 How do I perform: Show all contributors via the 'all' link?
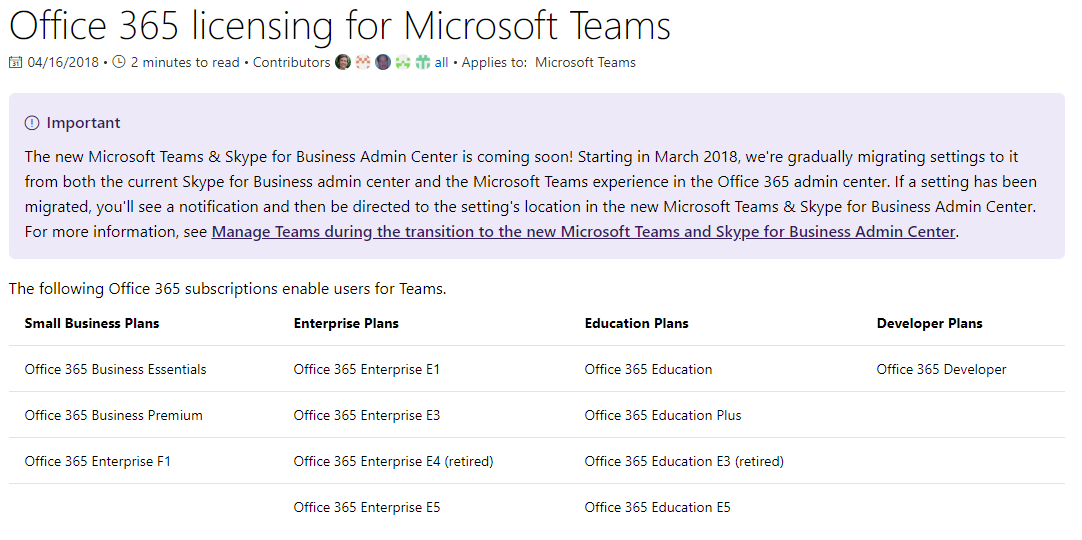coord(442,63)
